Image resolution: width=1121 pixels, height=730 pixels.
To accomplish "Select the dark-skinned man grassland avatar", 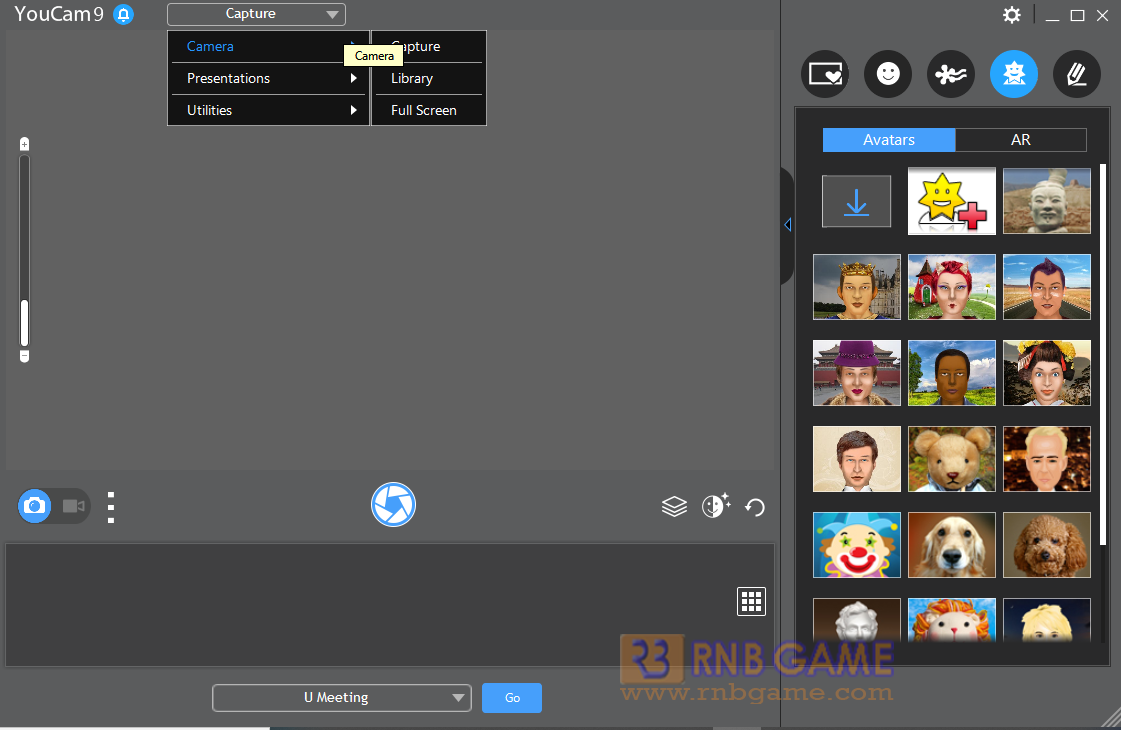I will [952, 373].
